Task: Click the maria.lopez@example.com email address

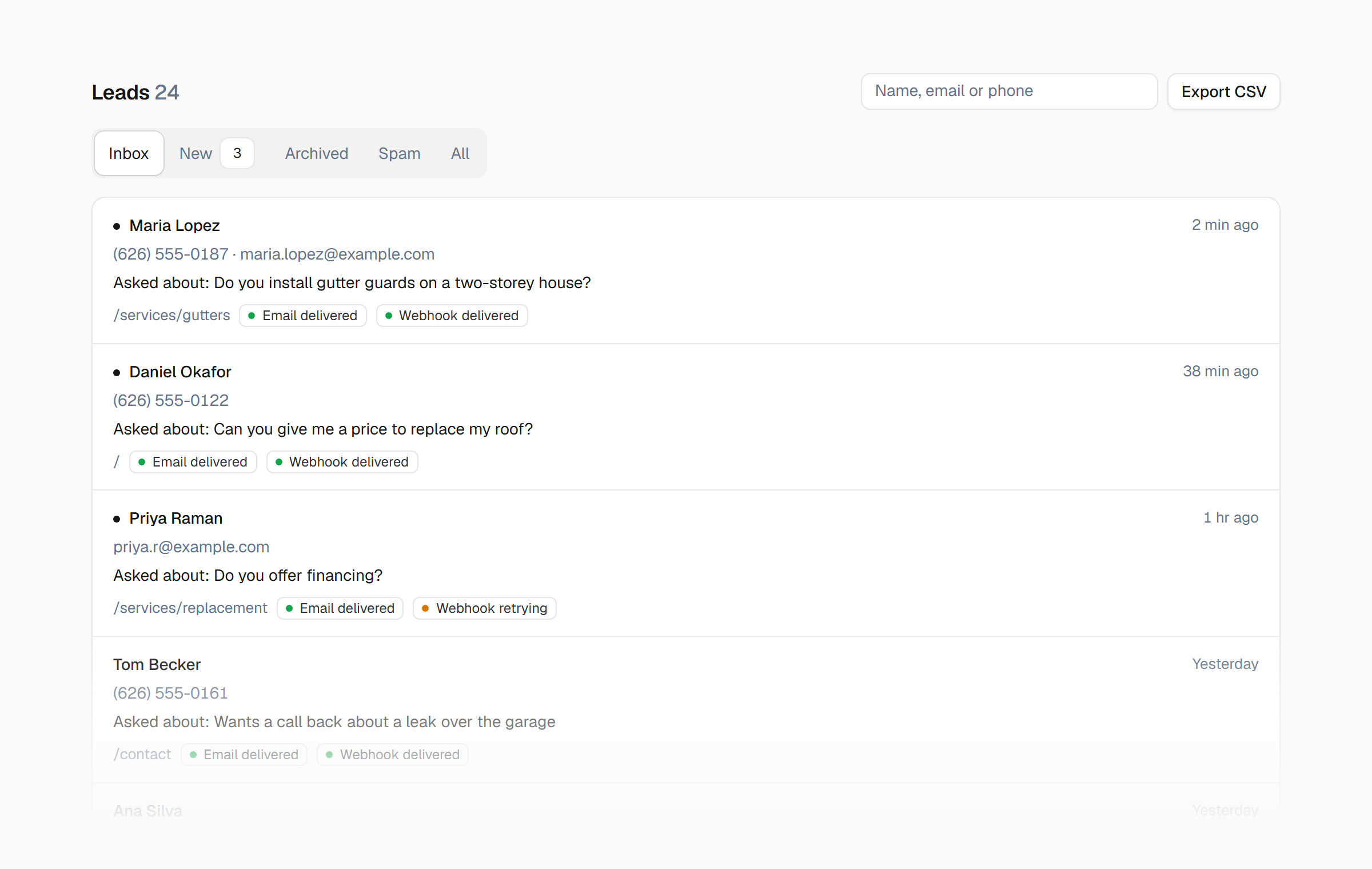Action: click(x=337, y=254)
